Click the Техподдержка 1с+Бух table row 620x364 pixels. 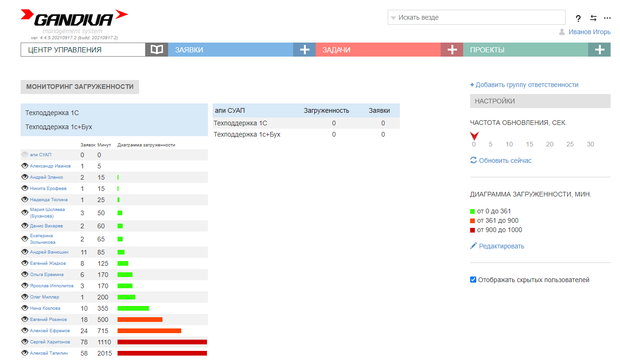pos(306,134)
